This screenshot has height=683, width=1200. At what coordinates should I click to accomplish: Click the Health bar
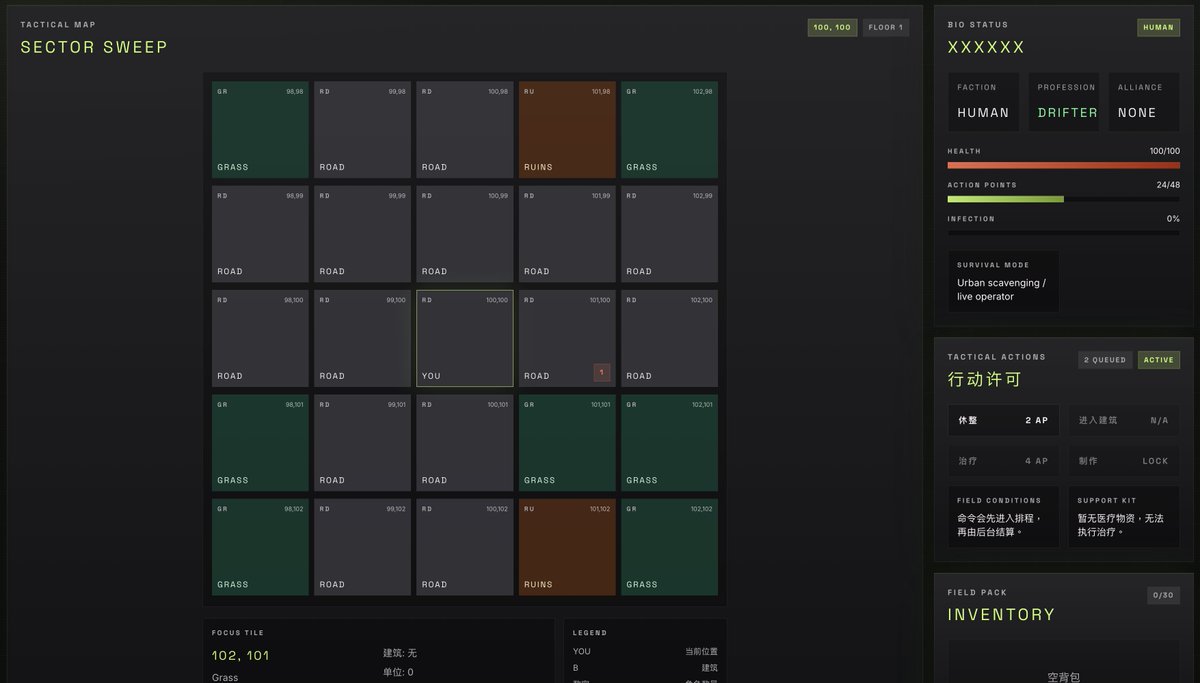pos(1063,165)
